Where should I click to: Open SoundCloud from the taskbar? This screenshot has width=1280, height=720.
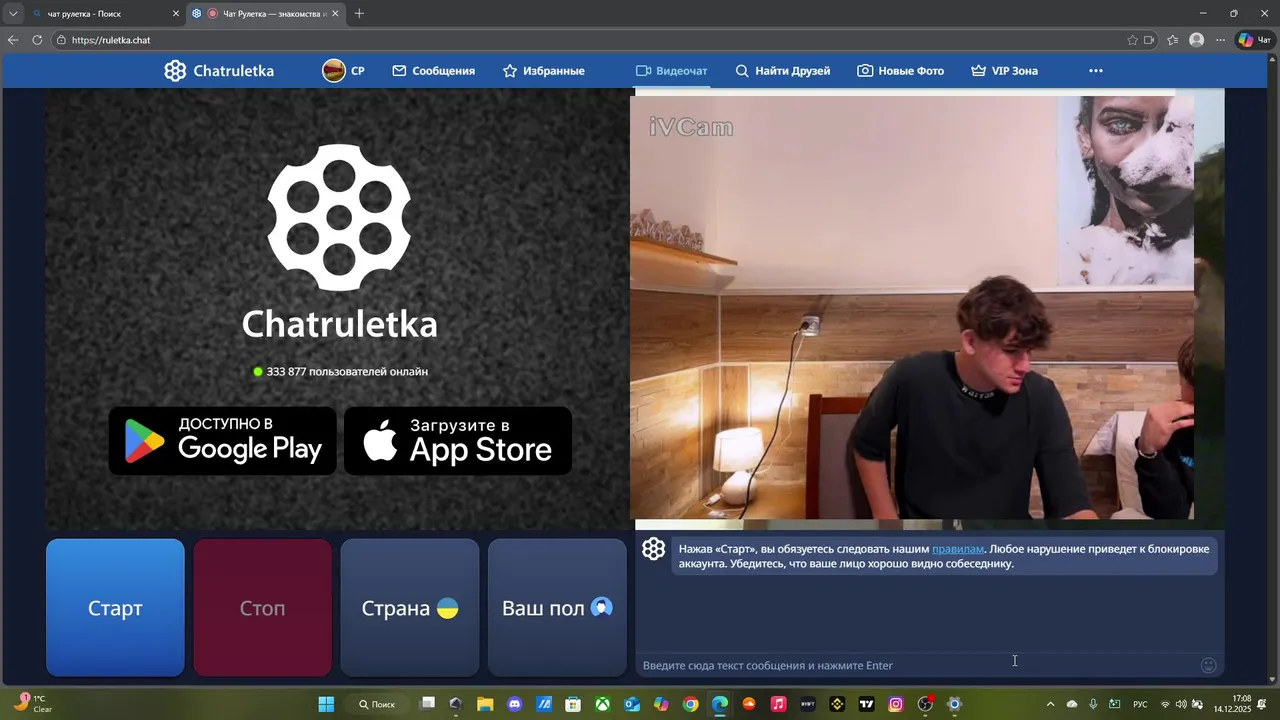tap(749, 704)
